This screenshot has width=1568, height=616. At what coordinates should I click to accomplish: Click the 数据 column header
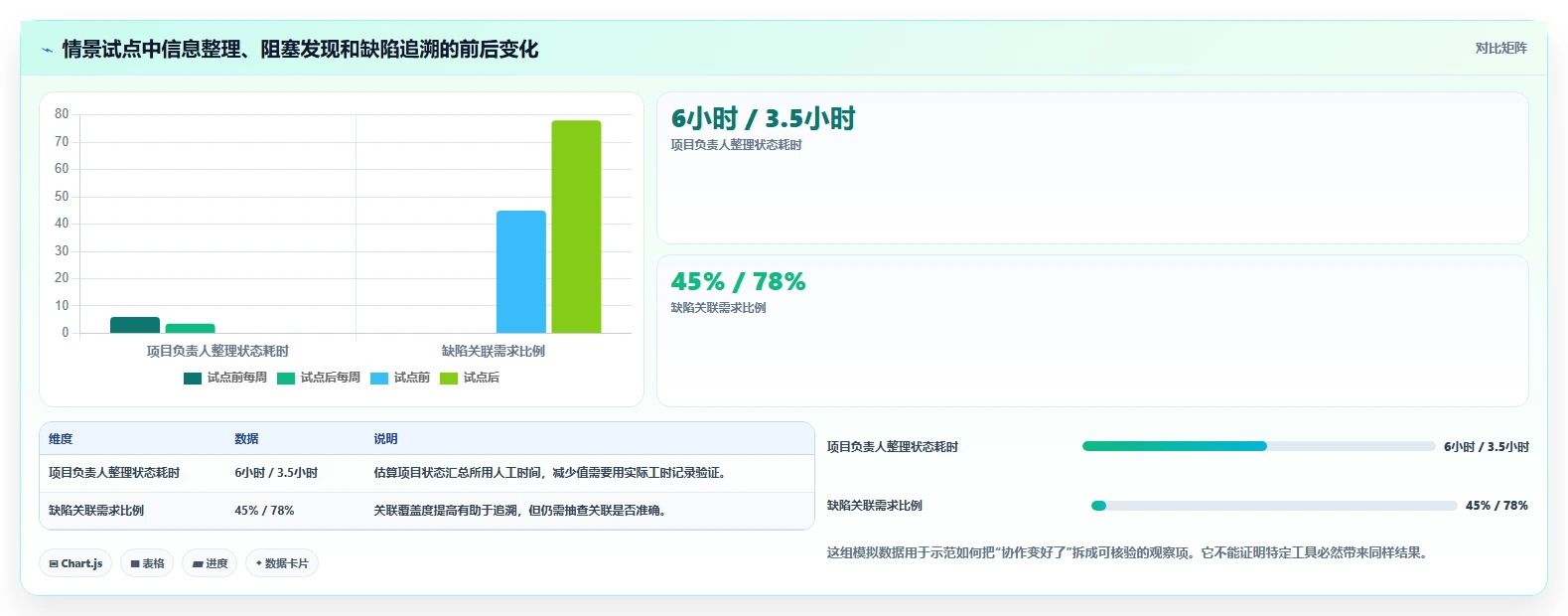[246, 438]
